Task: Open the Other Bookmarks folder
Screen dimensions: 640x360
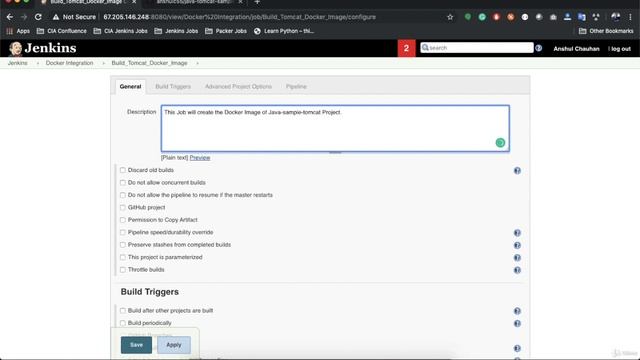Action: pyautogui.click(x=606, y=31)
